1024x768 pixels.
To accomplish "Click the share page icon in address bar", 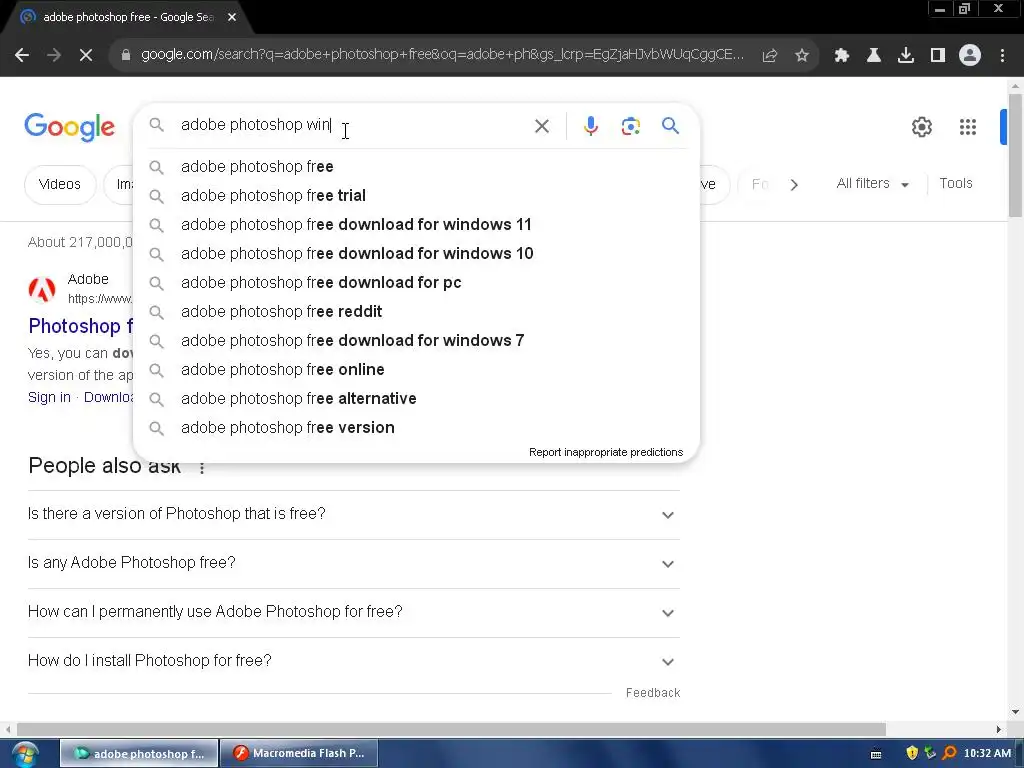I will pos(770,56).
